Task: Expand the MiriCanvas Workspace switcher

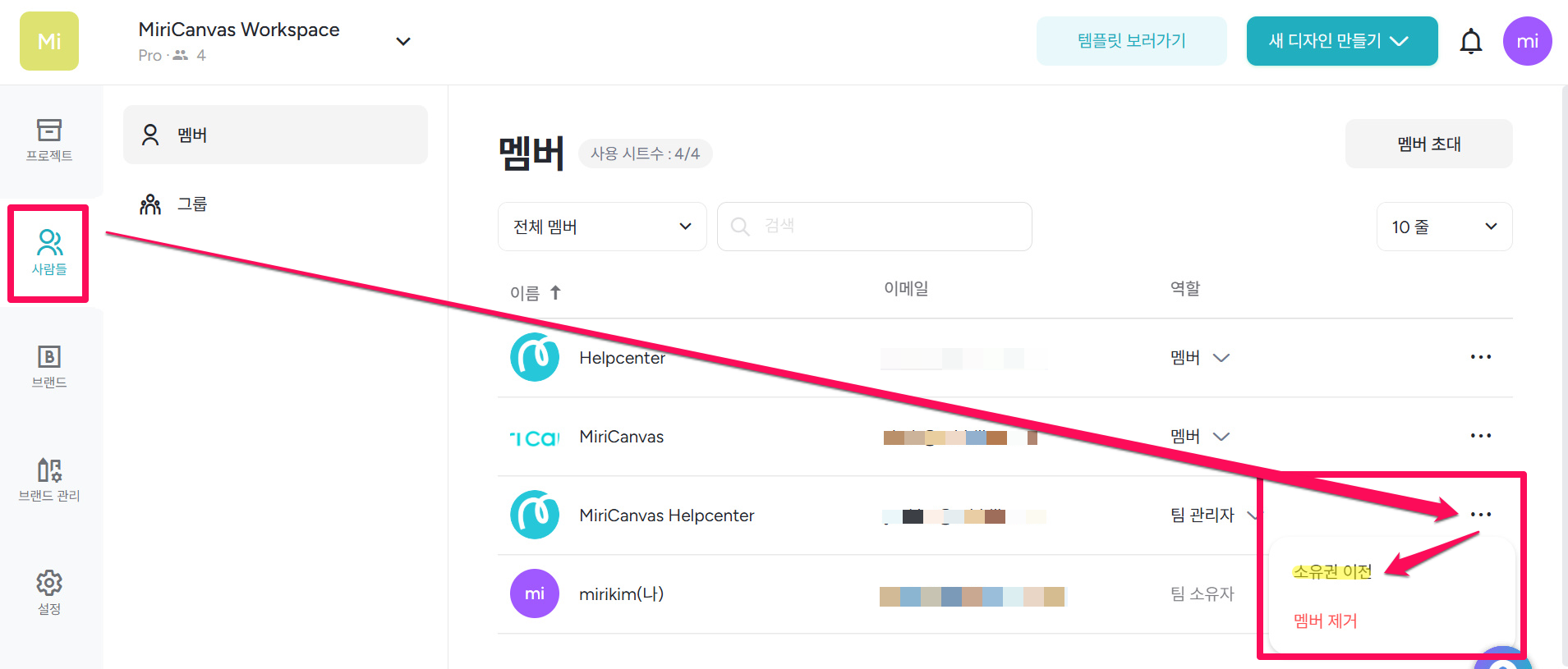Action: pyautogui.click(x=402, y=42)
